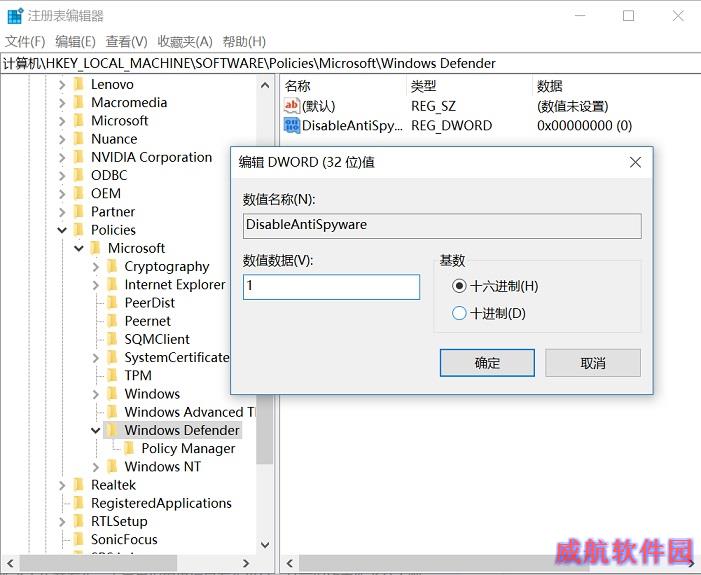Select the Partner folder icon
This screenshot has height=575, width=701.
pyautogui.click(x=79, y=212)
